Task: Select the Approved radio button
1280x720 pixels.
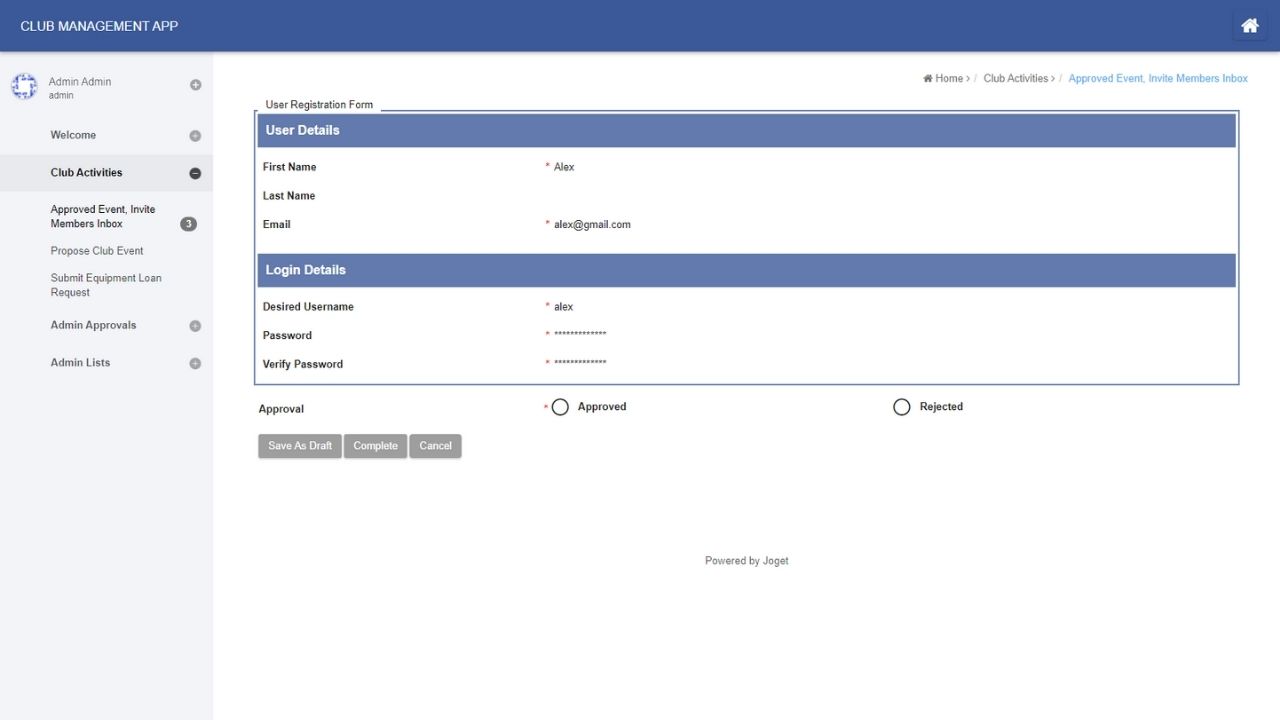Action: 560,407
